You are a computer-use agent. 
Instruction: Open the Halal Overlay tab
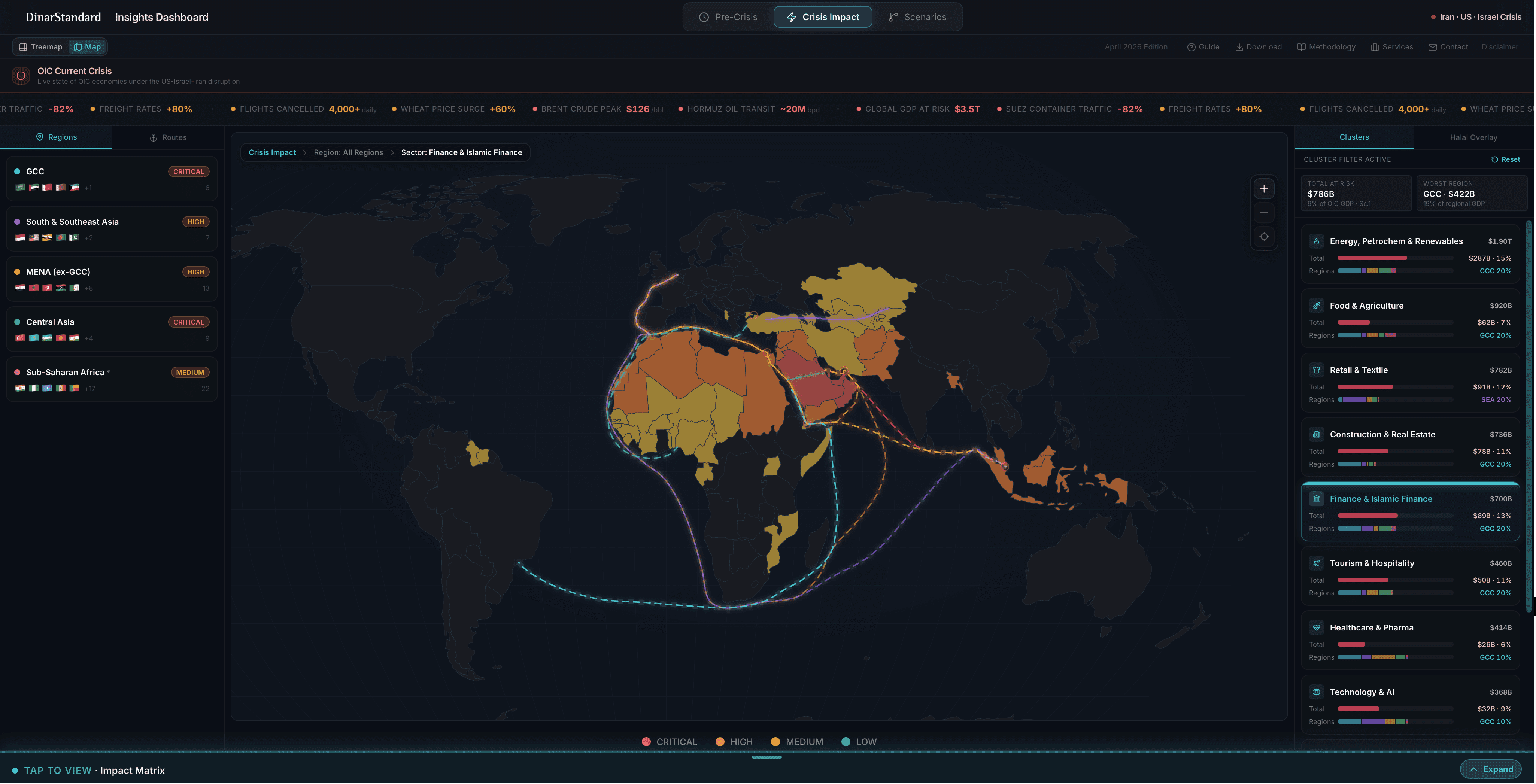click(1473, 138)
